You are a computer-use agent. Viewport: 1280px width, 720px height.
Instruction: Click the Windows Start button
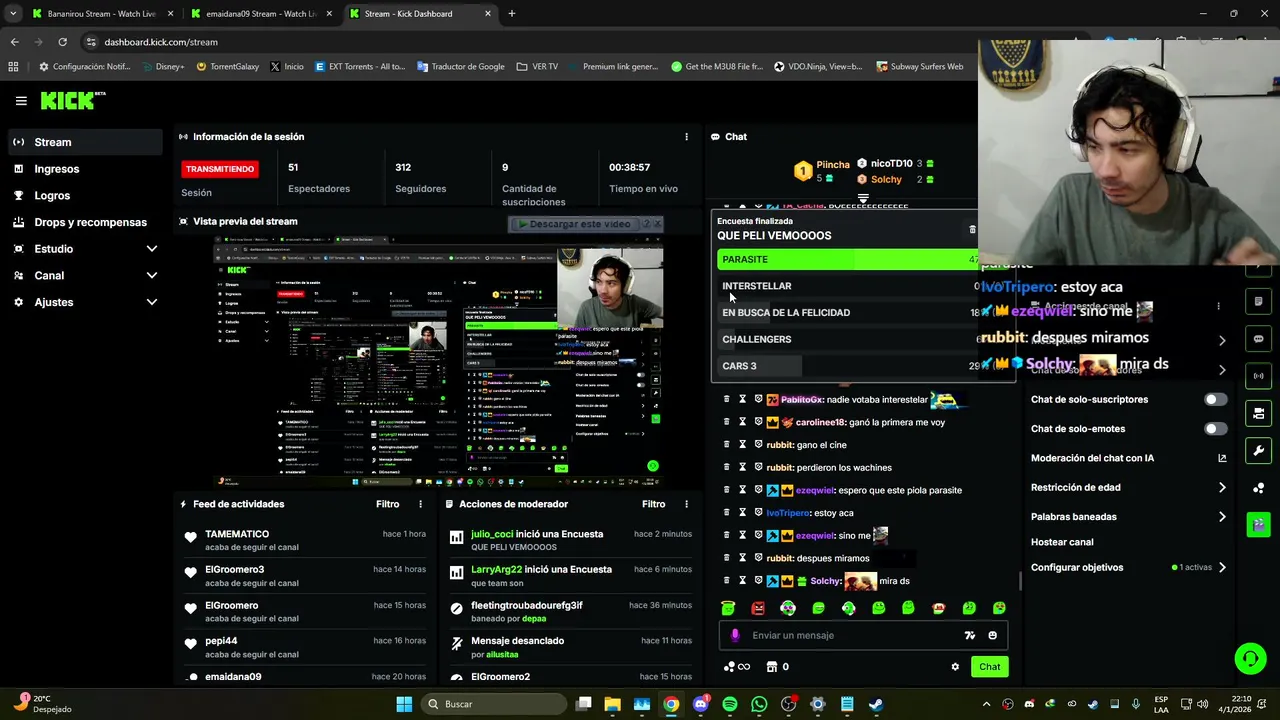(x=404, y=704)
